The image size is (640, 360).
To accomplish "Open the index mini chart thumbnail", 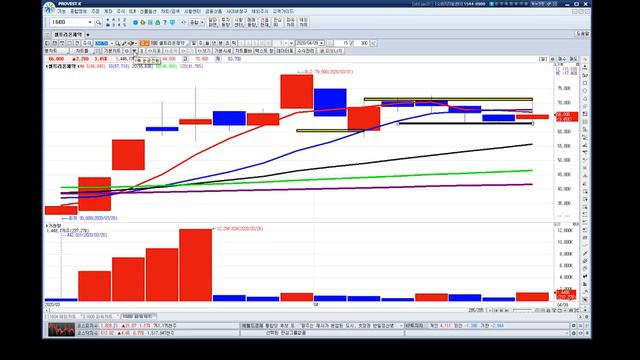I will pos(61,329).
